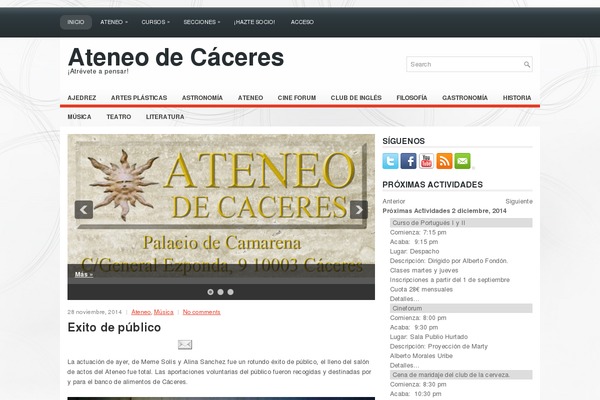Click the '¡Atrévete a pensar!' tagline
Screen dimensions: 600x400
point(98,72)
